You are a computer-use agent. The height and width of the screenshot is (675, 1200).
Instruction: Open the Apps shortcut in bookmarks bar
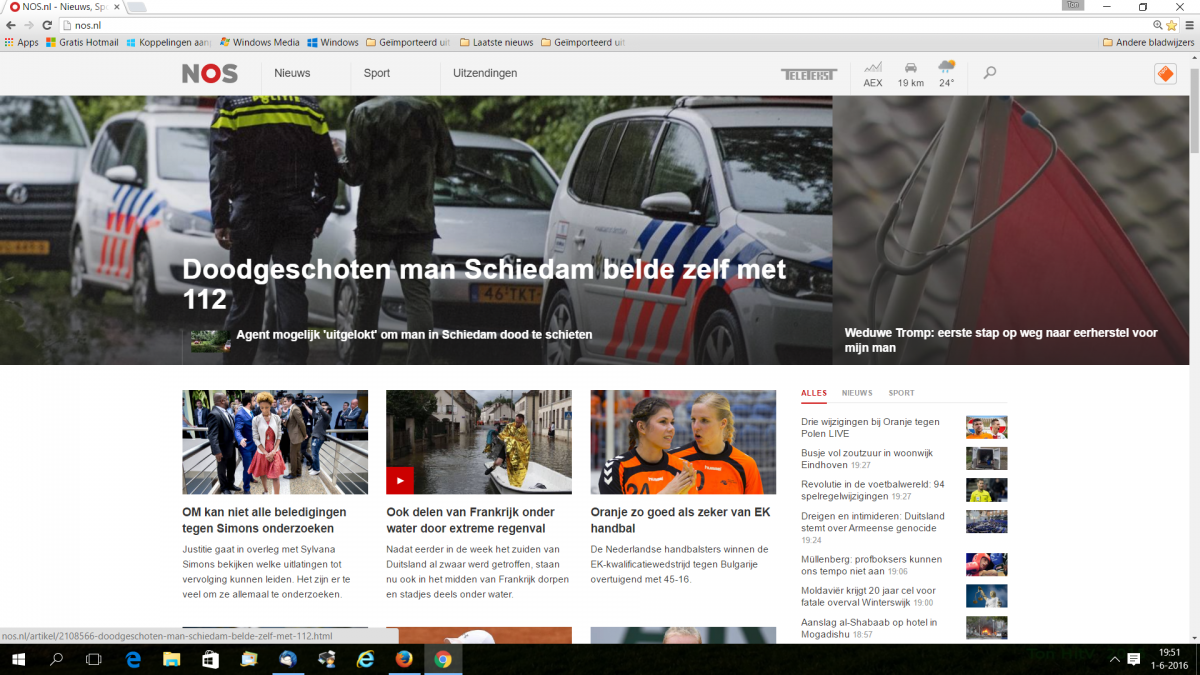21,42
